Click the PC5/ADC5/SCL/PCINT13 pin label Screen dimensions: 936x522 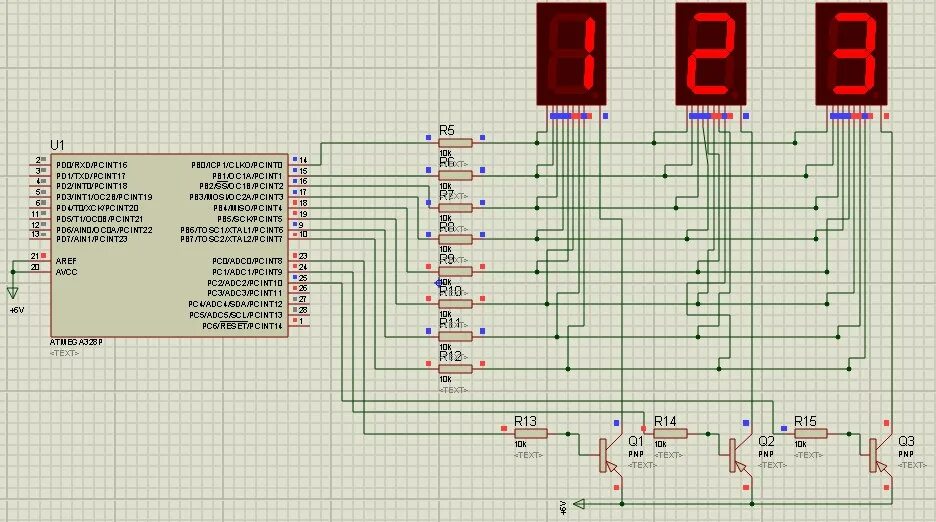point(236,315)
